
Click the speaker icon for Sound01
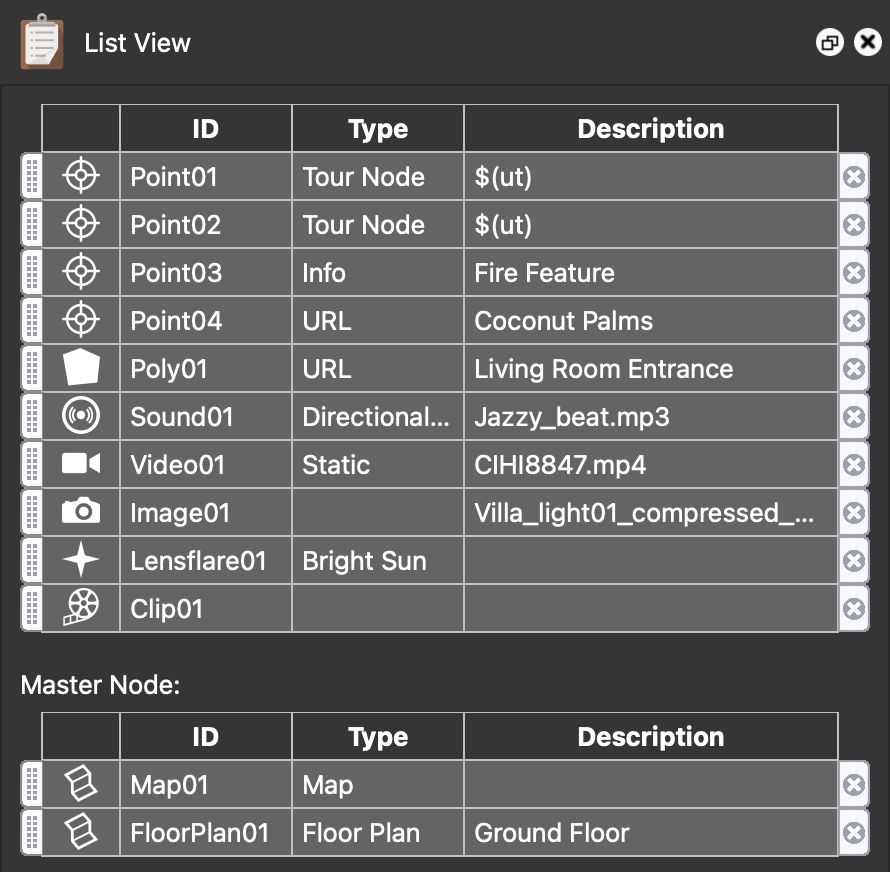coord(81,416)
